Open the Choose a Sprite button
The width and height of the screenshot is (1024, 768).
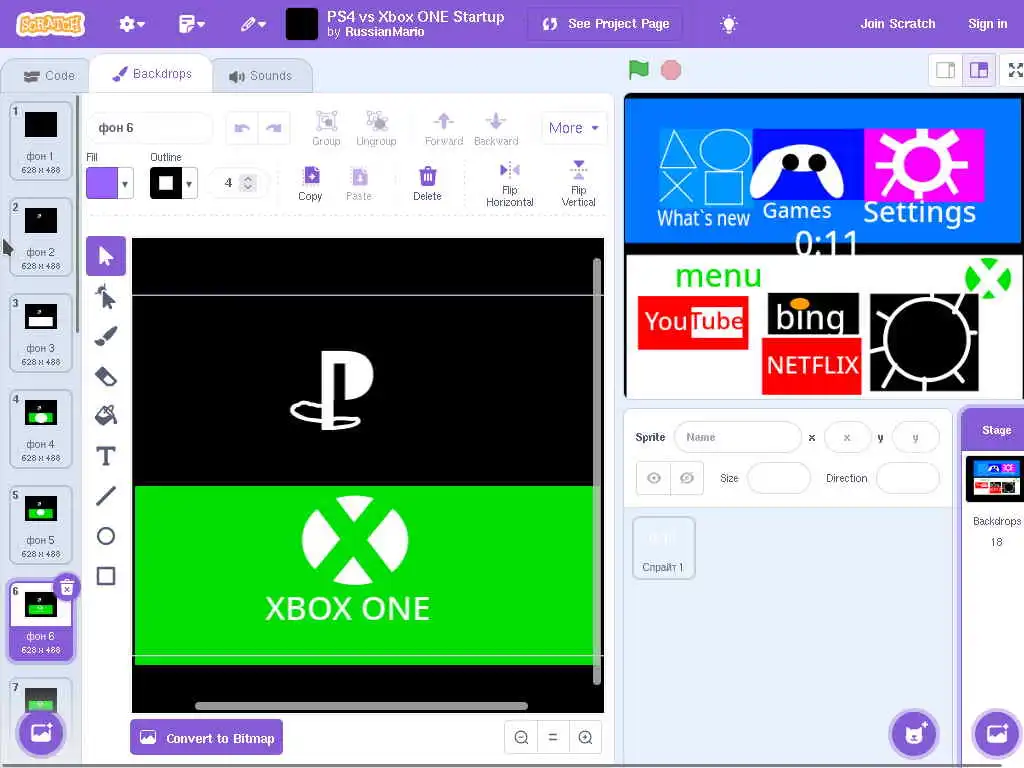coord(914,733)
